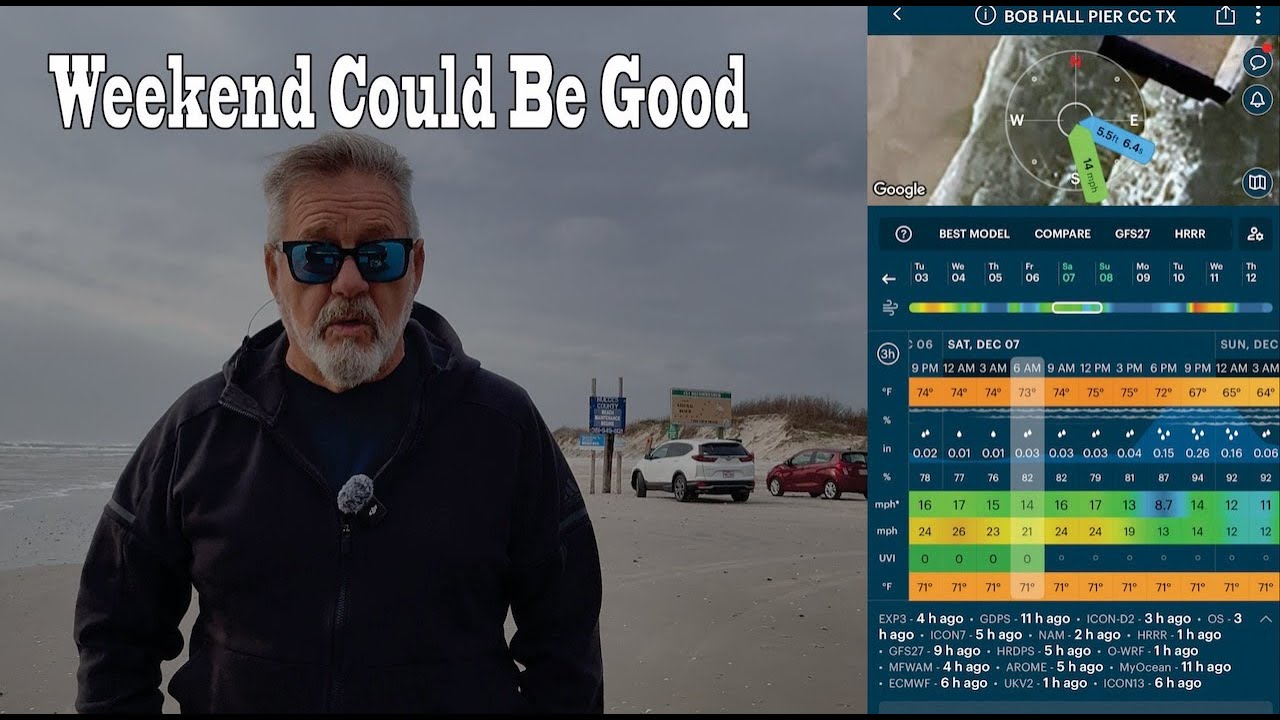Open the map view icon
Screen dimensions: 1280x720
click(x=1257, y=182)
